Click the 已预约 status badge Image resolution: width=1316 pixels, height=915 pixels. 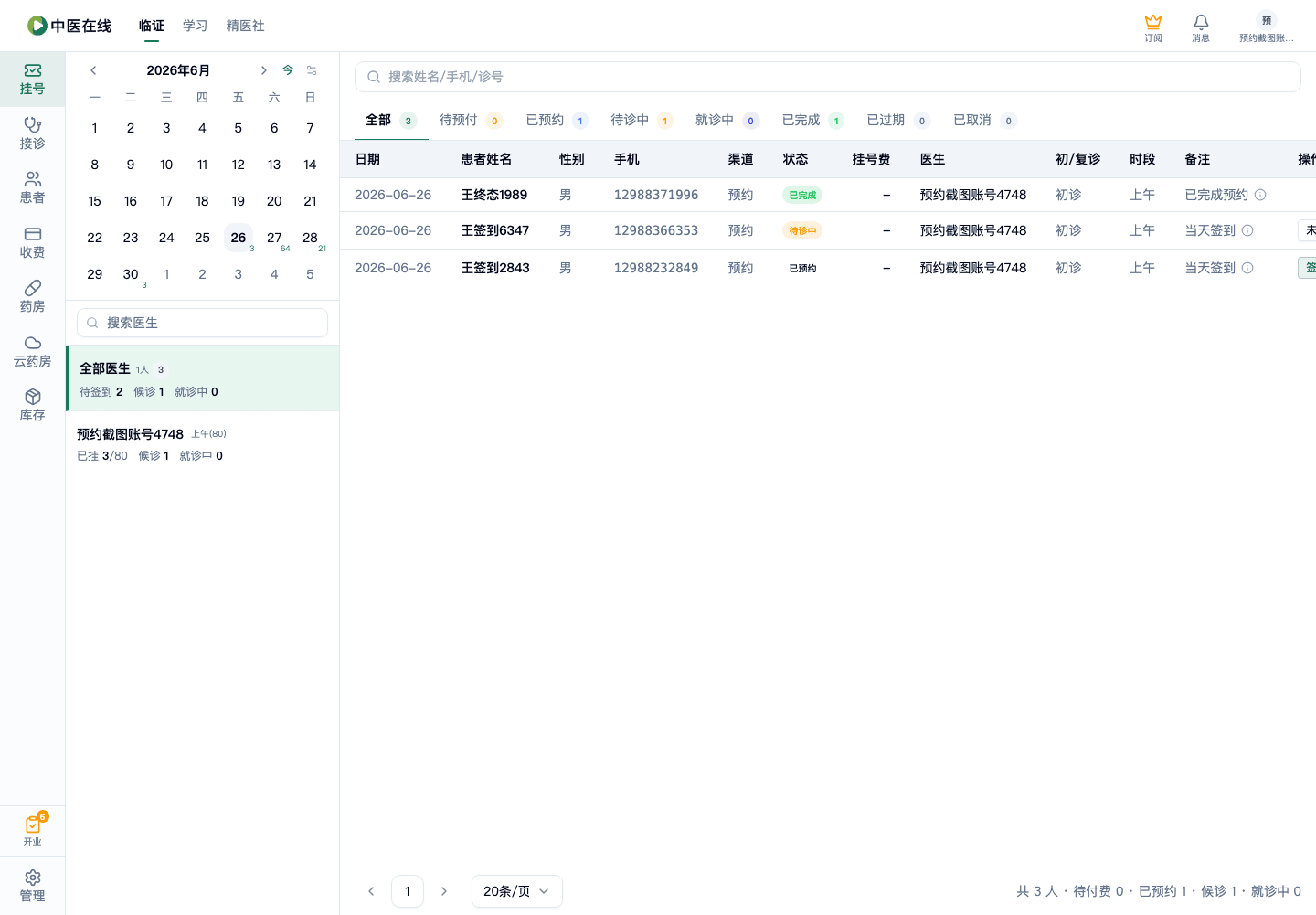[802, 268]
